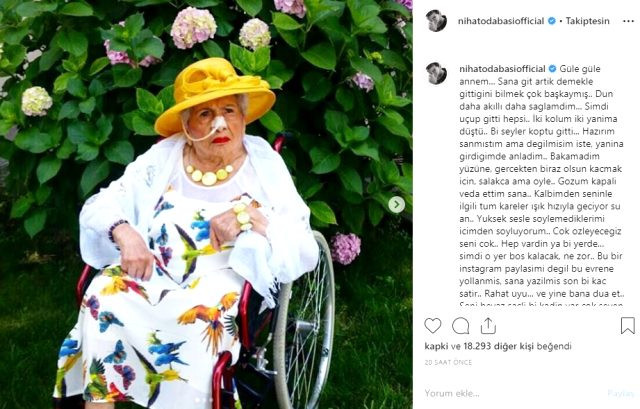Focus the Yorum ekle comment field
The height and width of the screenshot is (409, 640).
[512, 393]
